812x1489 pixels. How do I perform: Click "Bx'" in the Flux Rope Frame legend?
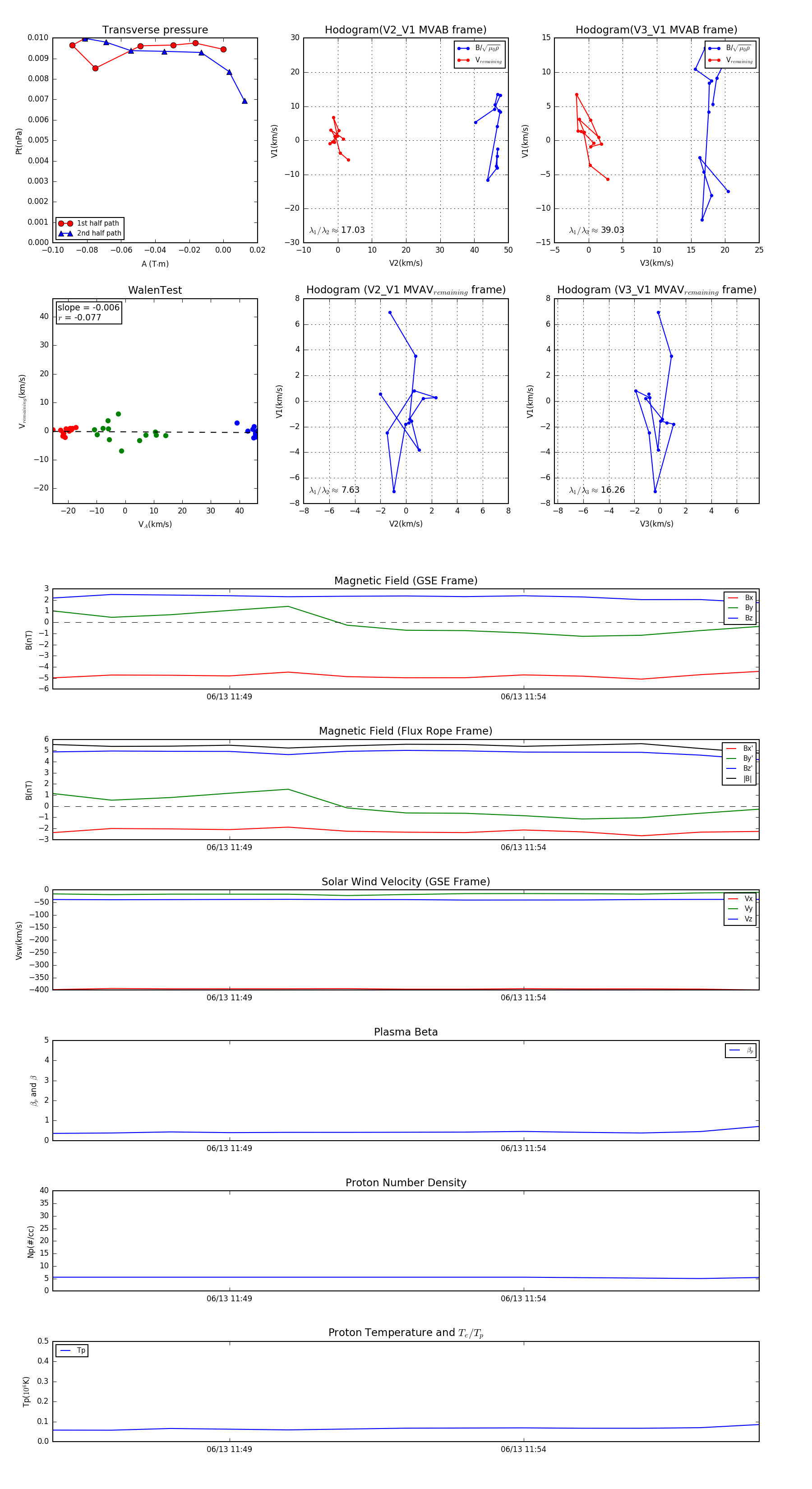(740, 749)
